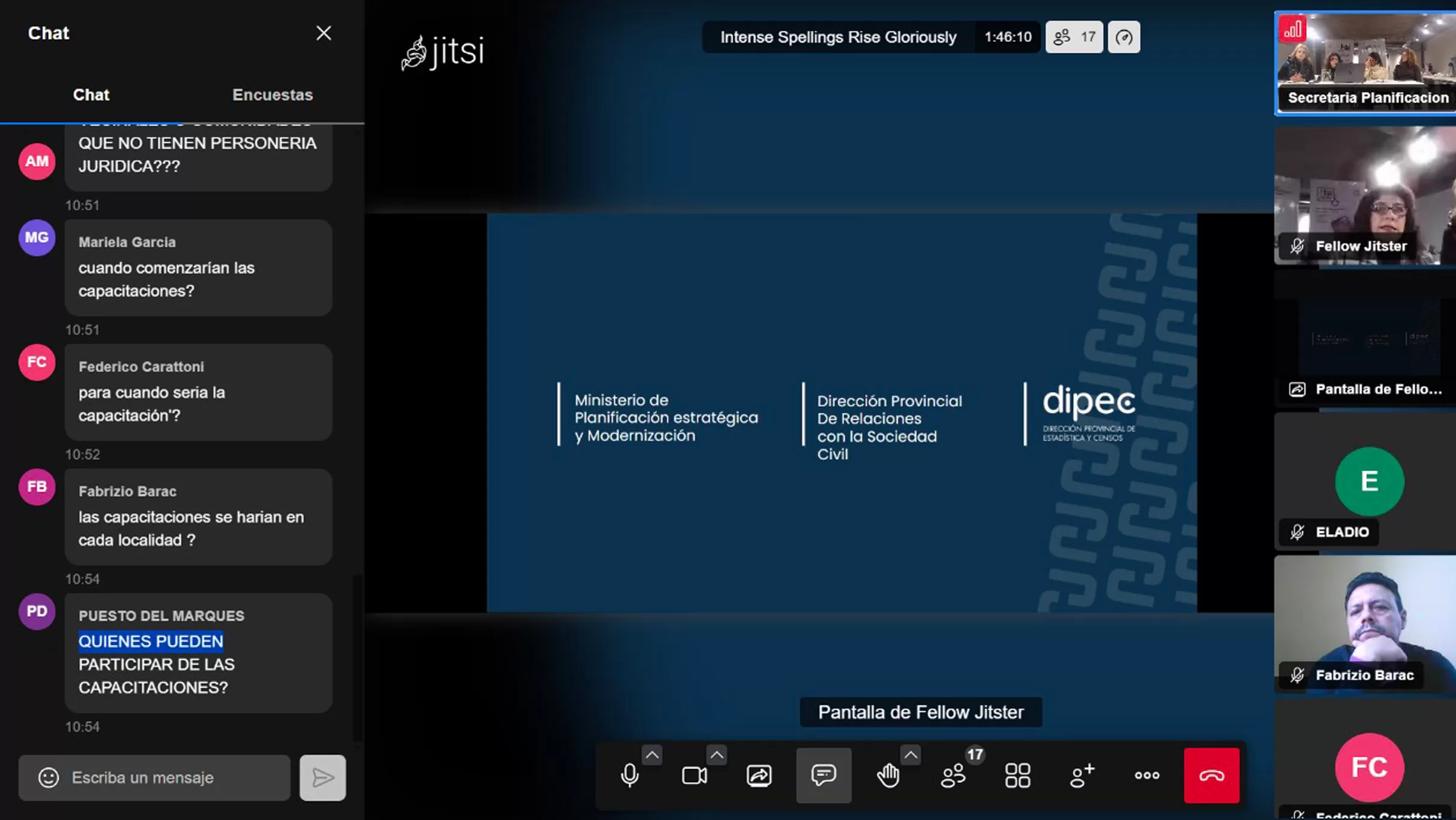Click muted mic icon on Fabrizio Barac thumbnail

point(1297,676)
